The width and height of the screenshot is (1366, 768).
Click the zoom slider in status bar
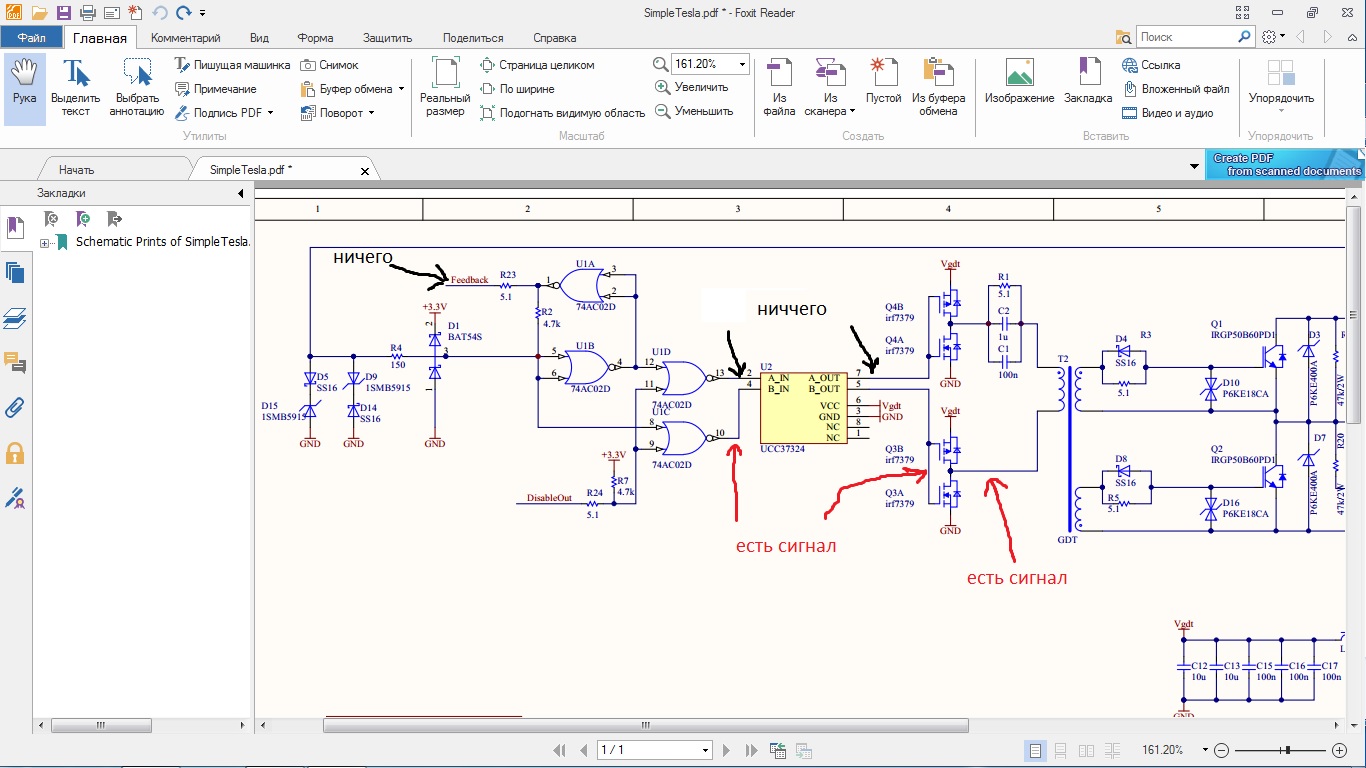click(1288, 750)
